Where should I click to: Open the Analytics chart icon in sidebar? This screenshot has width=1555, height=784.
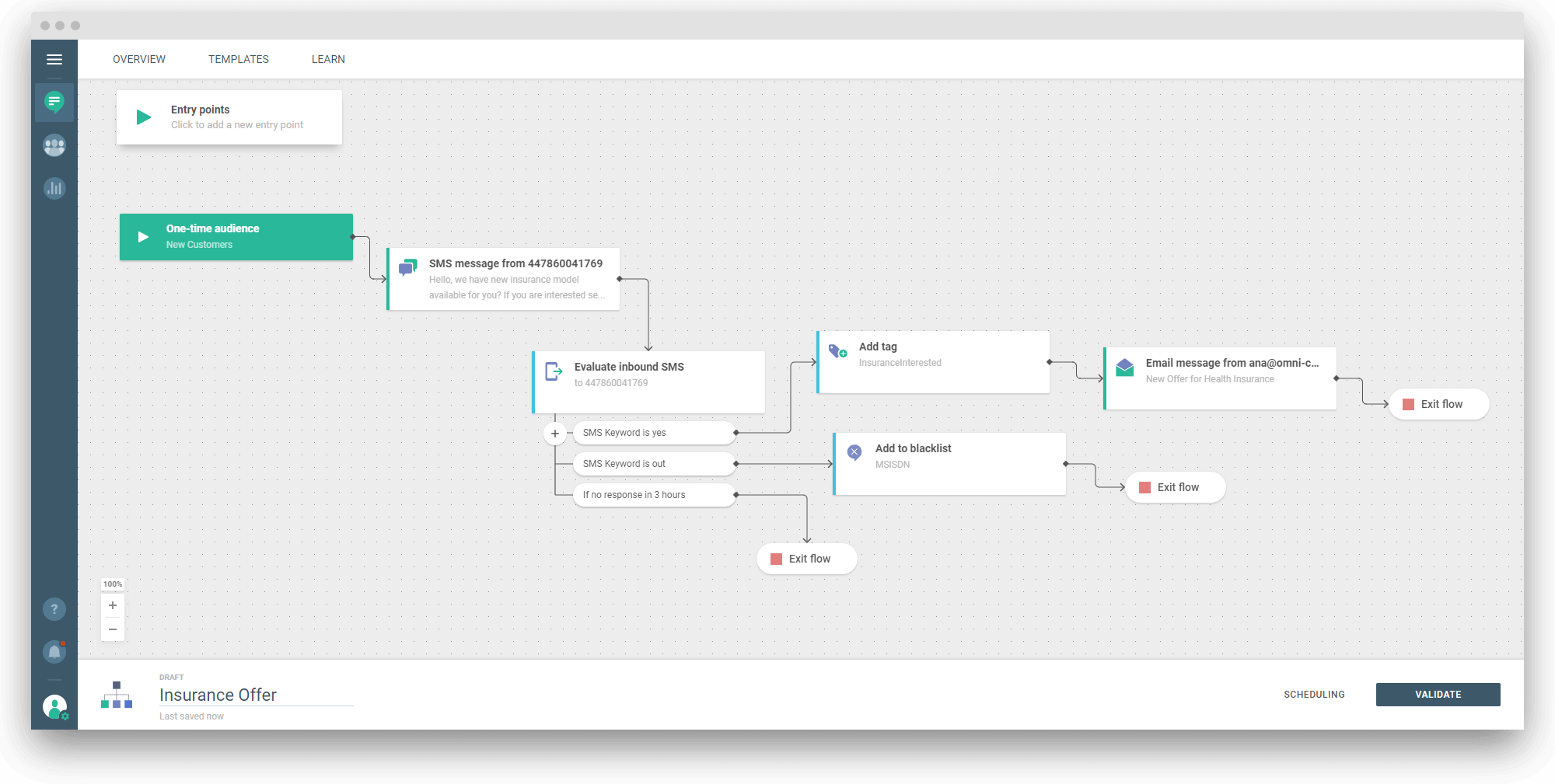click(x=54, y=187)
